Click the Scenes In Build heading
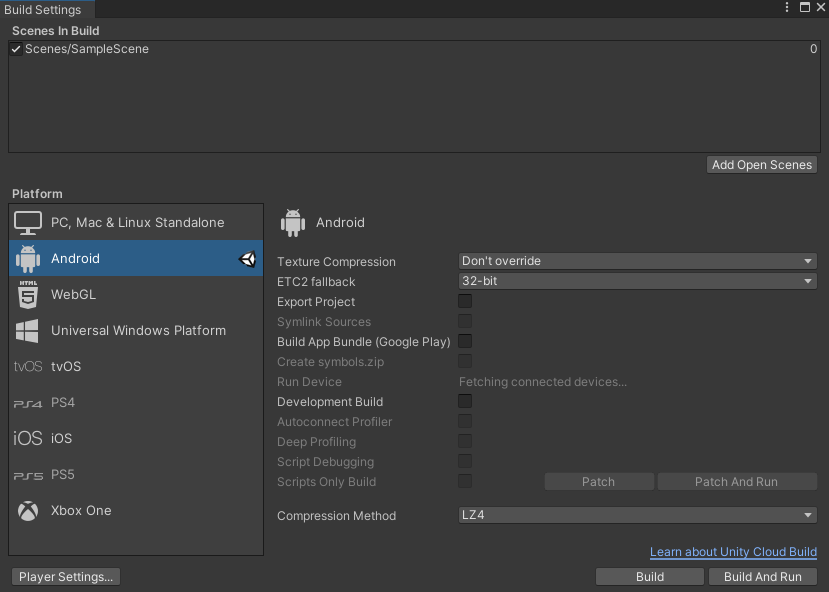 tap(56, 31)
